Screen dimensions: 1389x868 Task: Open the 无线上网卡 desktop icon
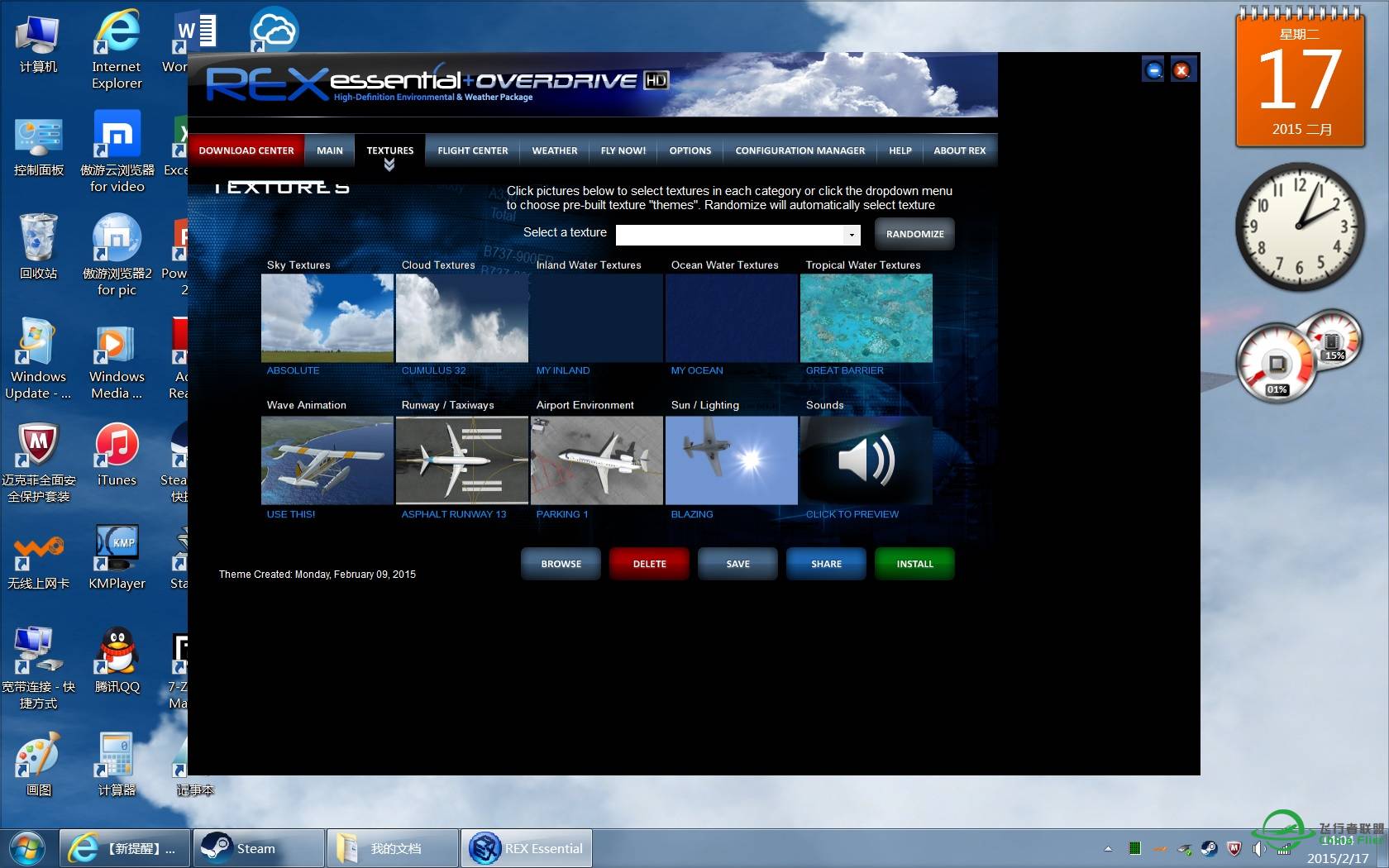(x=38, y=562)
